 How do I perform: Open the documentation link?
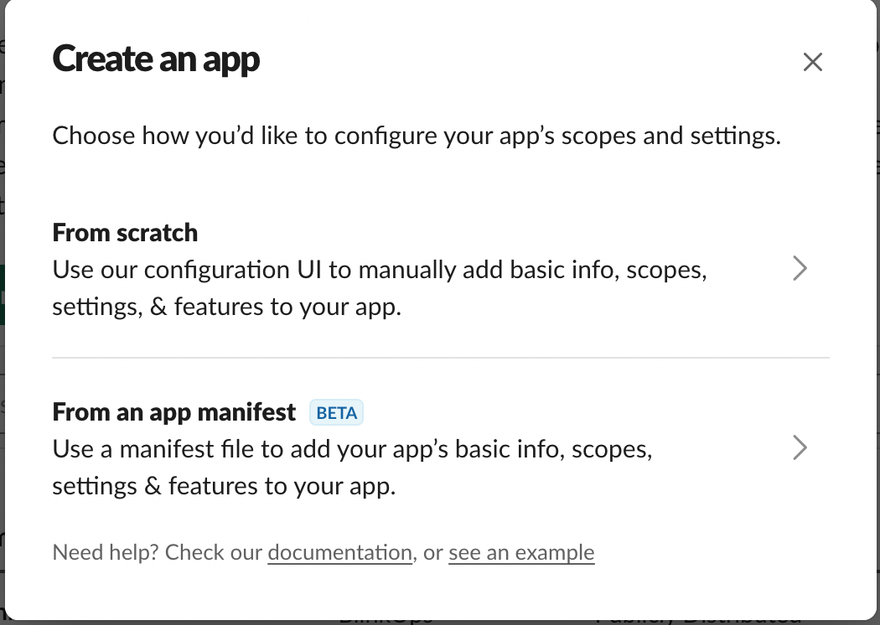click(x=340, y=553)
